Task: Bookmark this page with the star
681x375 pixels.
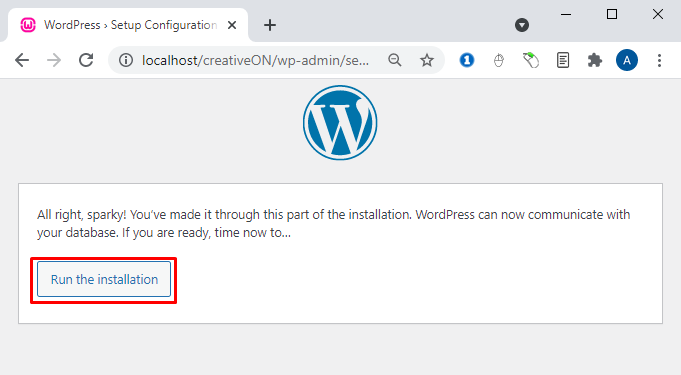Action: tap(427, 60)
